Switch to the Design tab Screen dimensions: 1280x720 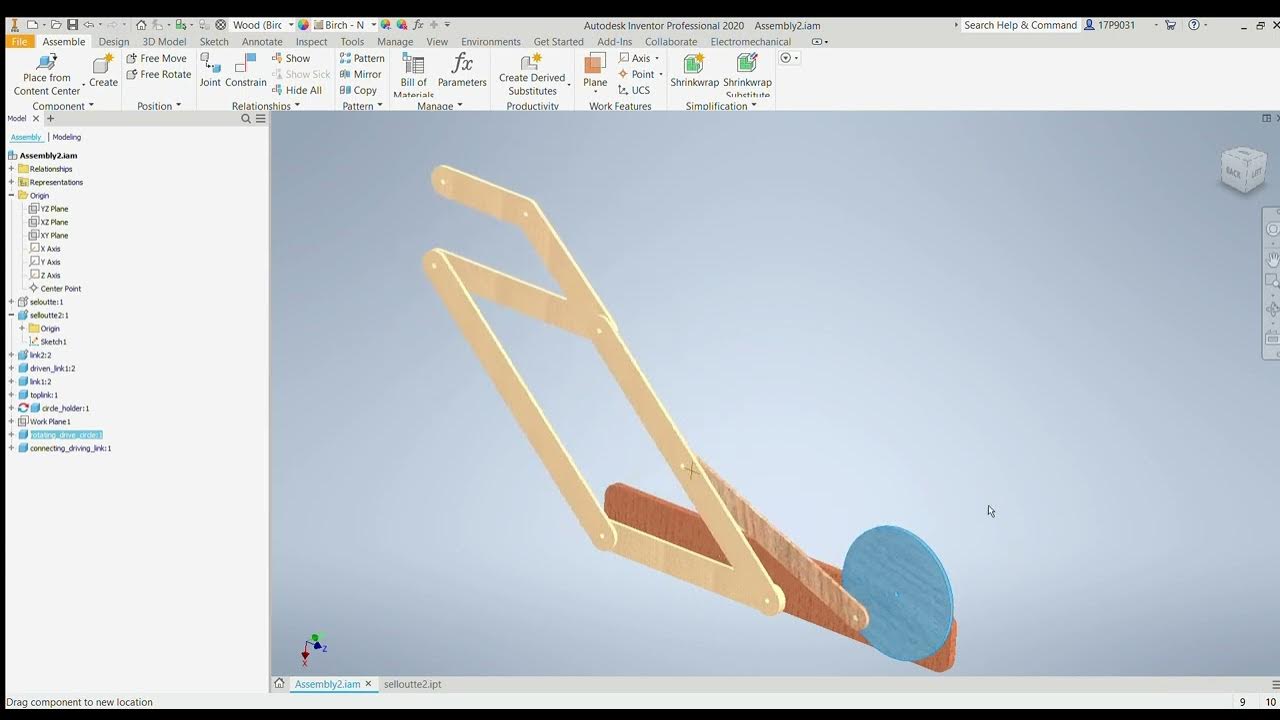click(x=114, y=42)
